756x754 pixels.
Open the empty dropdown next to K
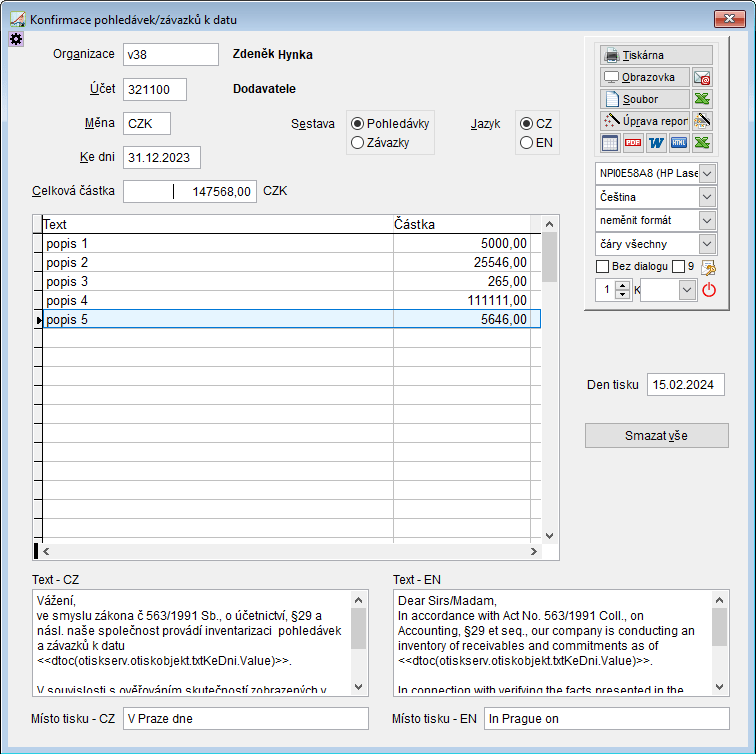click(x=688, y=290)
